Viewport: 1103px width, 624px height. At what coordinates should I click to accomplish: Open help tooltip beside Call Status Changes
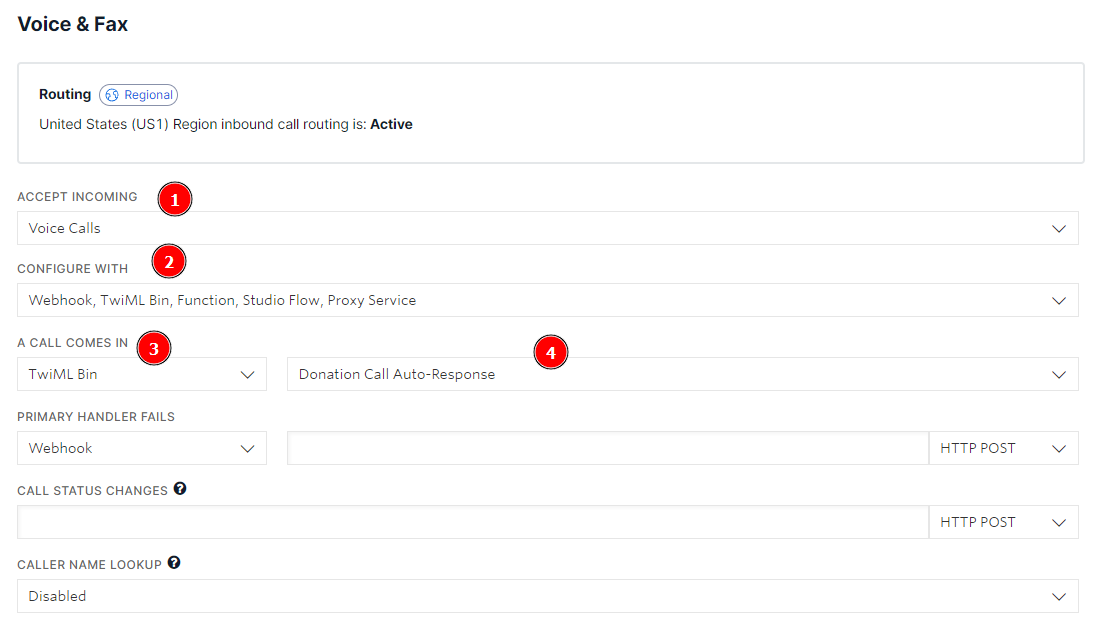(x=180, y=489)
